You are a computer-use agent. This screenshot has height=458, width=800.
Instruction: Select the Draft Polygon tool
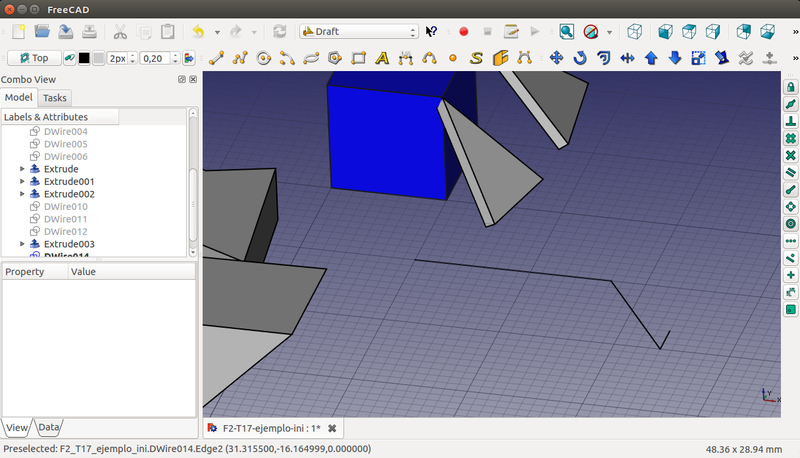coord(335,58)
